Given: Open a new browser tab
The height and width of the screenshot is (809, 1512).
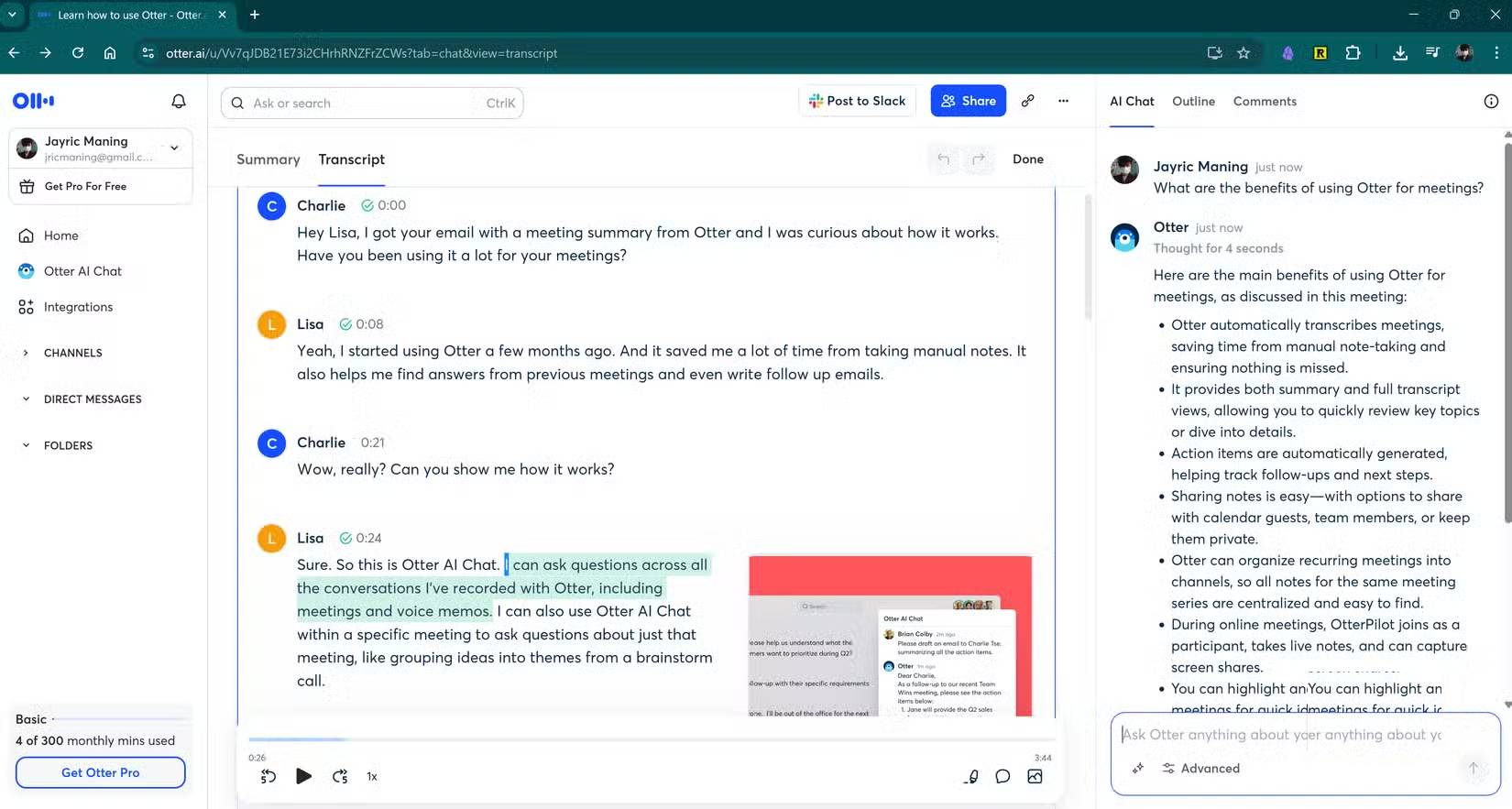Looking at the screenshot, I should point(255,15).
